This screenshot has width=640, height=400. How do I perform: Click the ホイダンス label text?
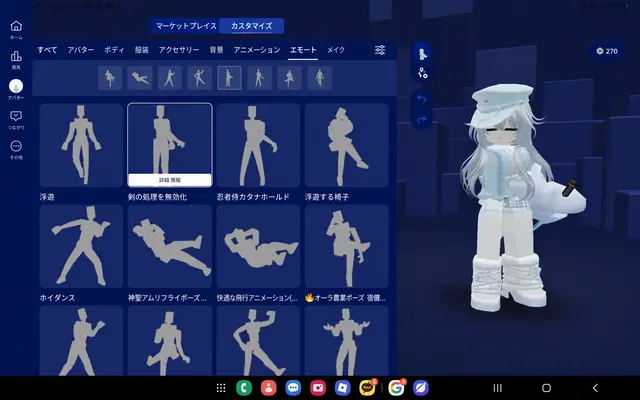(57, 298)
